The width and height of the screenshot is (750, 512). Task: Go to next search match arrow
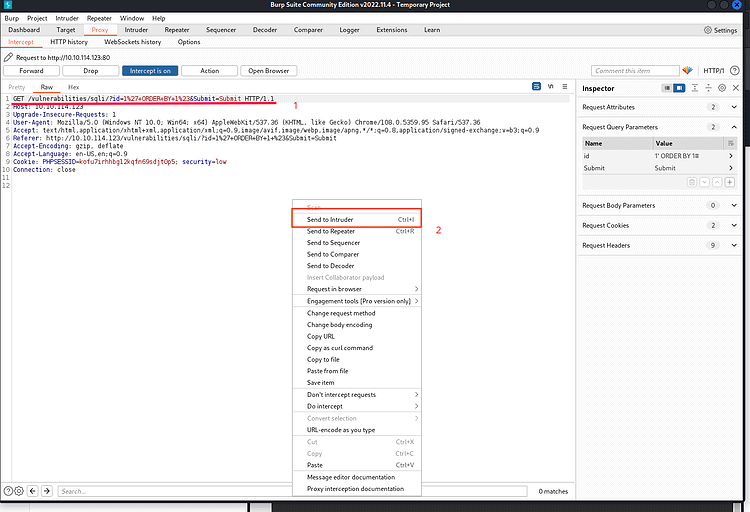pos(47,491)
